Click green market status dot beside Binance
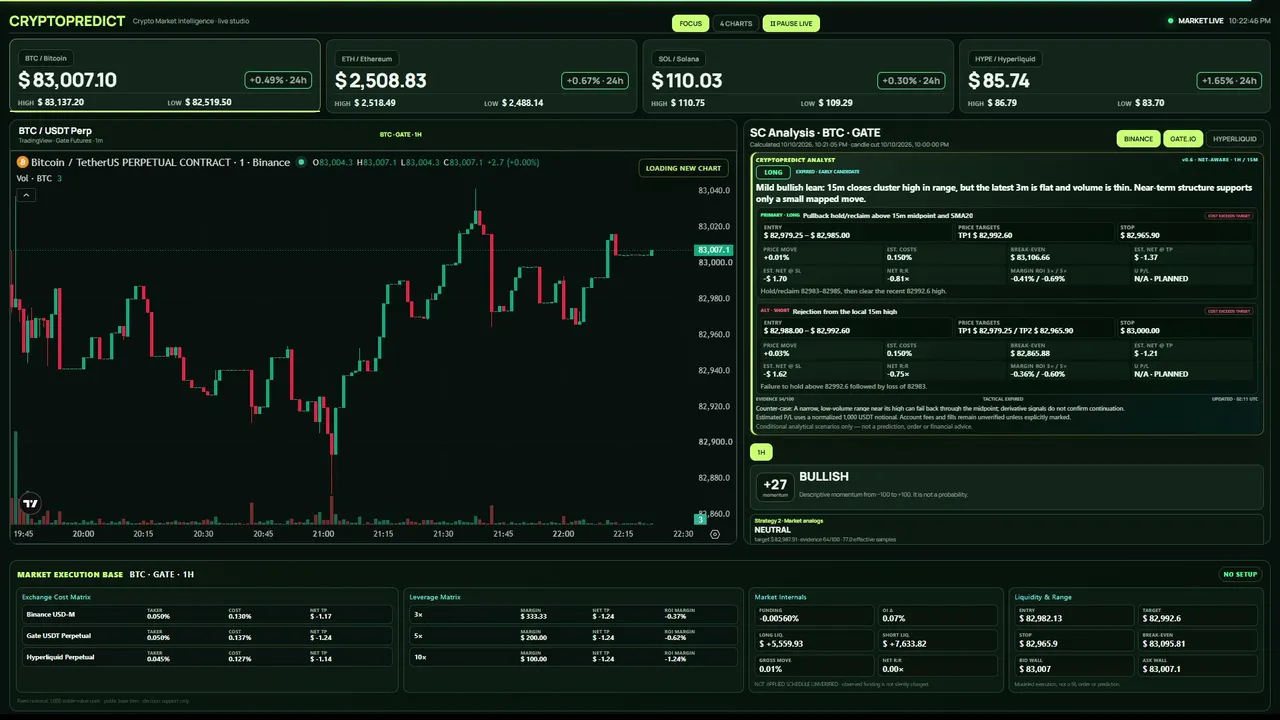This screenshot has width=1280, height=720. 301,162
